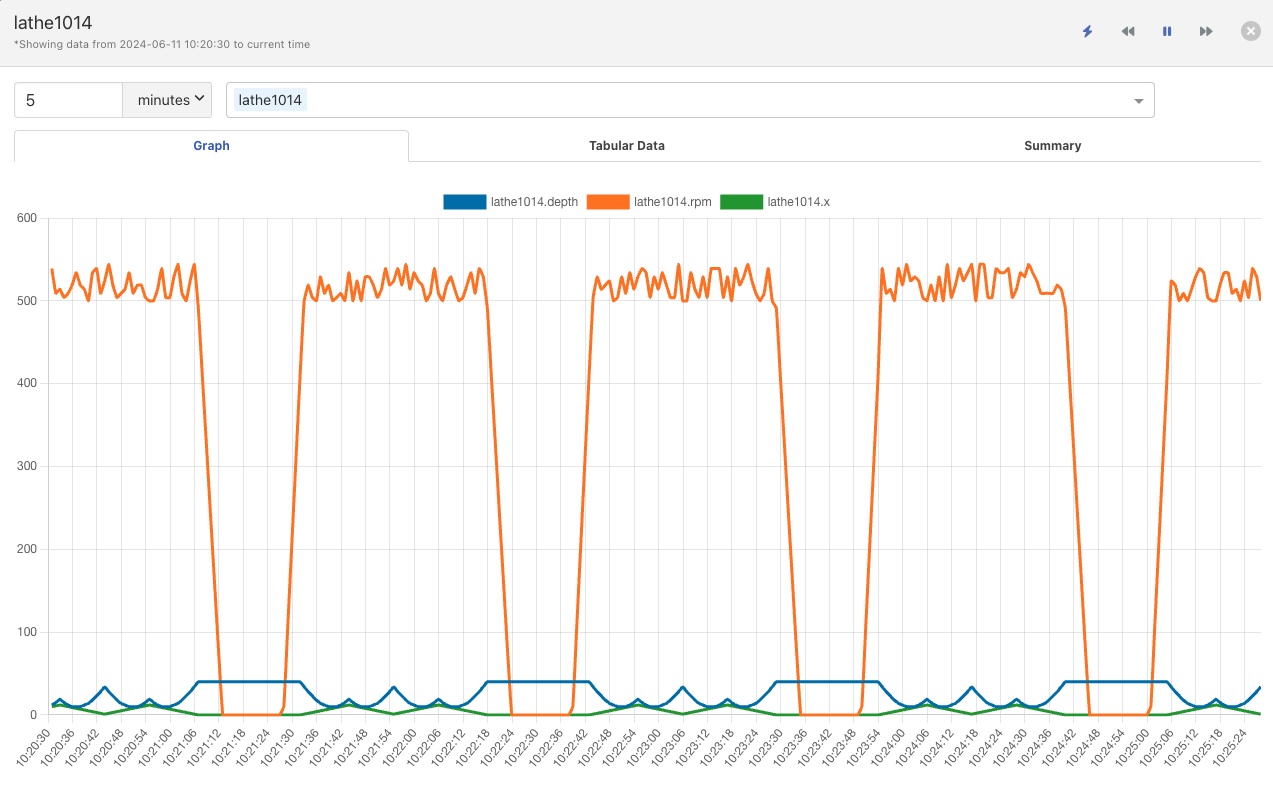This screenshot has width=1273, height=787.
Task: Select the Graph tab
Action: point(211,146)
